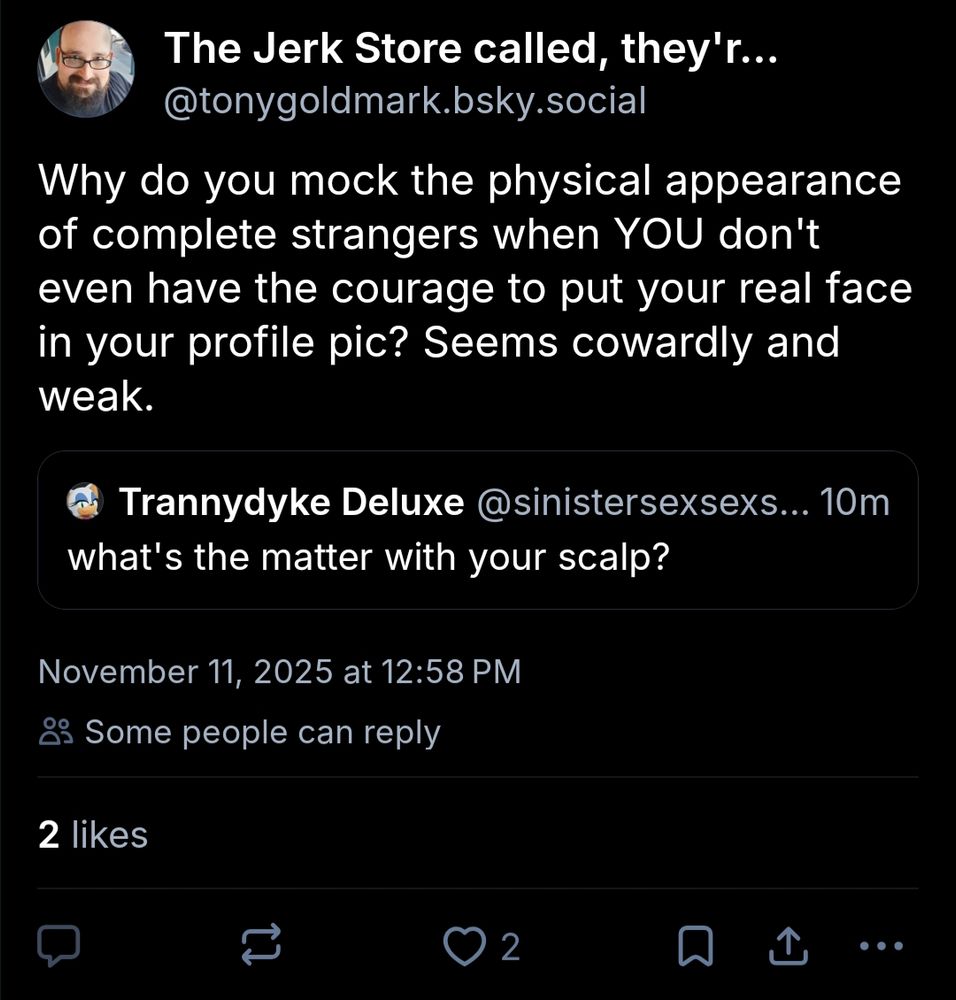Open @tonygoldmark.bsky.social profile link
This screenshot has height=1000, width=956.
tap(405, 100)
